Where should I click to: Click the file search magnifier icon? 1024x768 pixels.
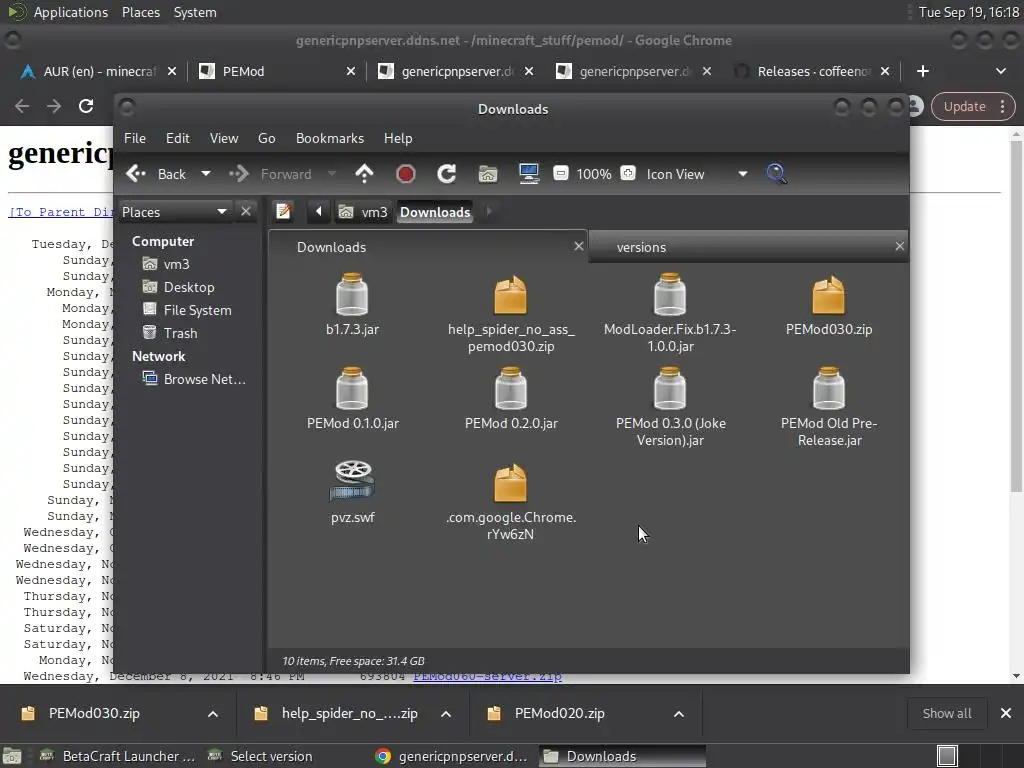tap(776, 174)
